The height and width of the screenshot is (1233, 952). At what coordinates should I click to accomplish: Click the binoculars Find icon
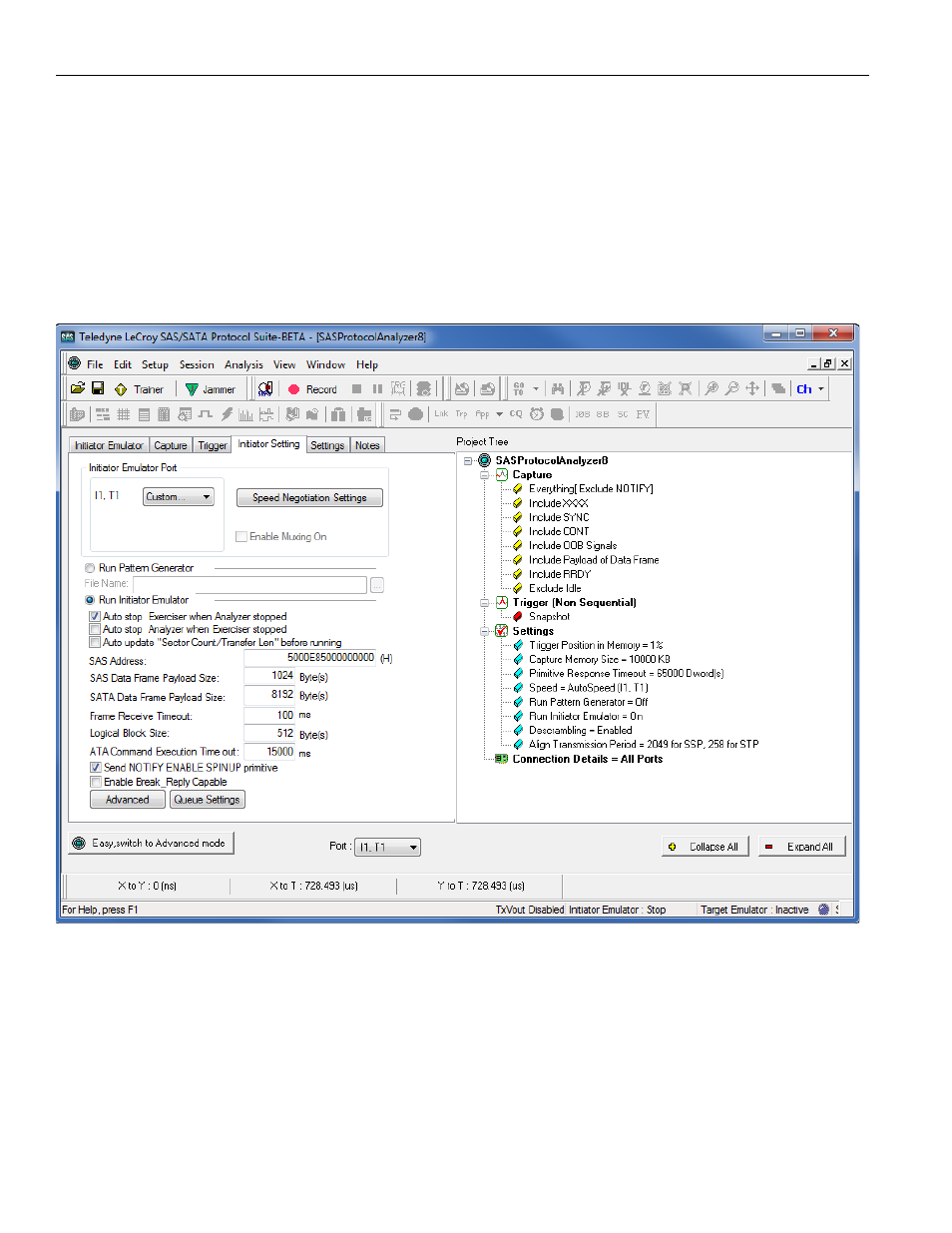tap(557, 388)
